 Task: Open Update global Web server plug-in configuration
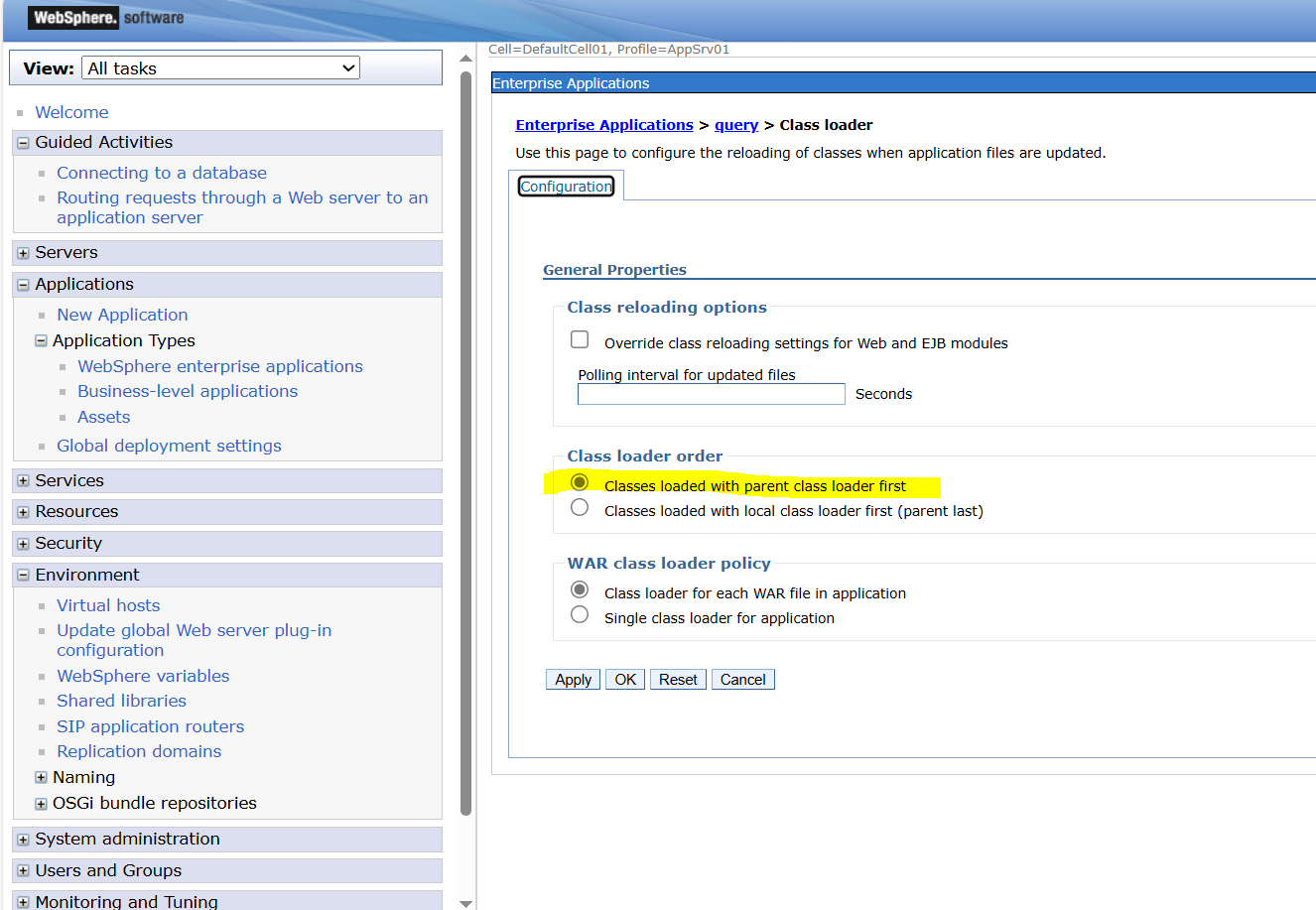195,640
